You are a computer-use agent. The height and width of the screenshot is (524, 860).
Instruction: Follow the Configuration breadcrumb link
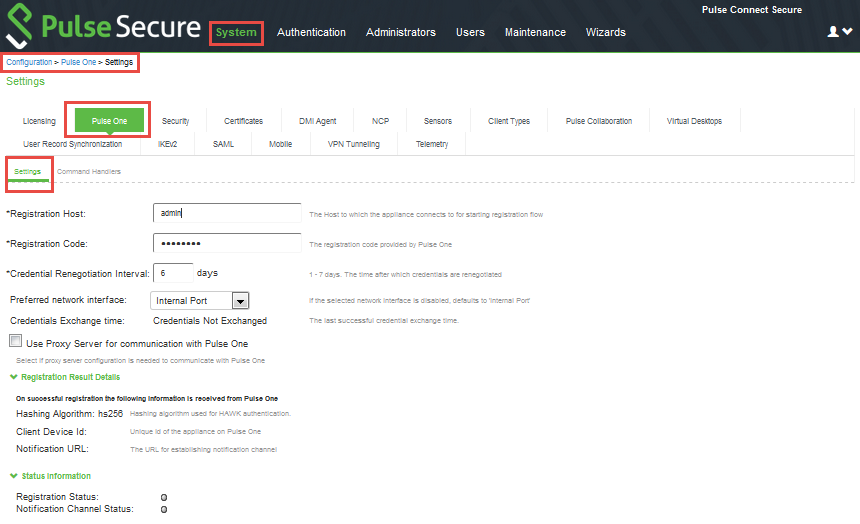click(x=29, y=62)
